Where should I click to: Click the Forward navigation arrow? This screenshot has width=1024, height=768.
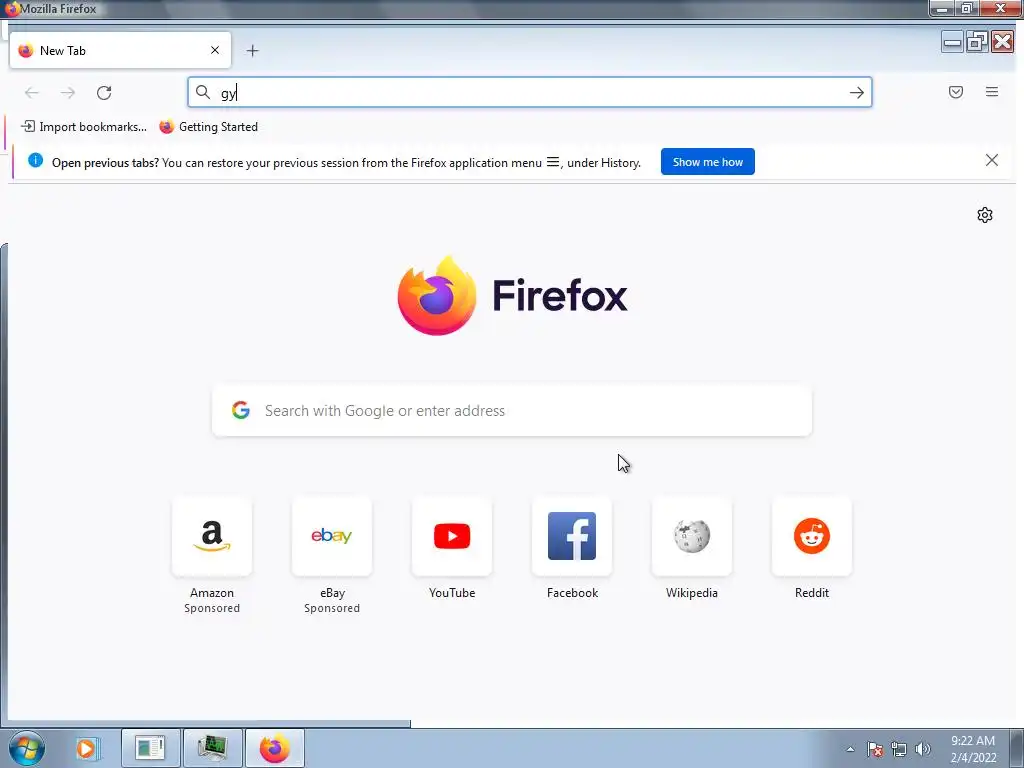pos(68,93)
